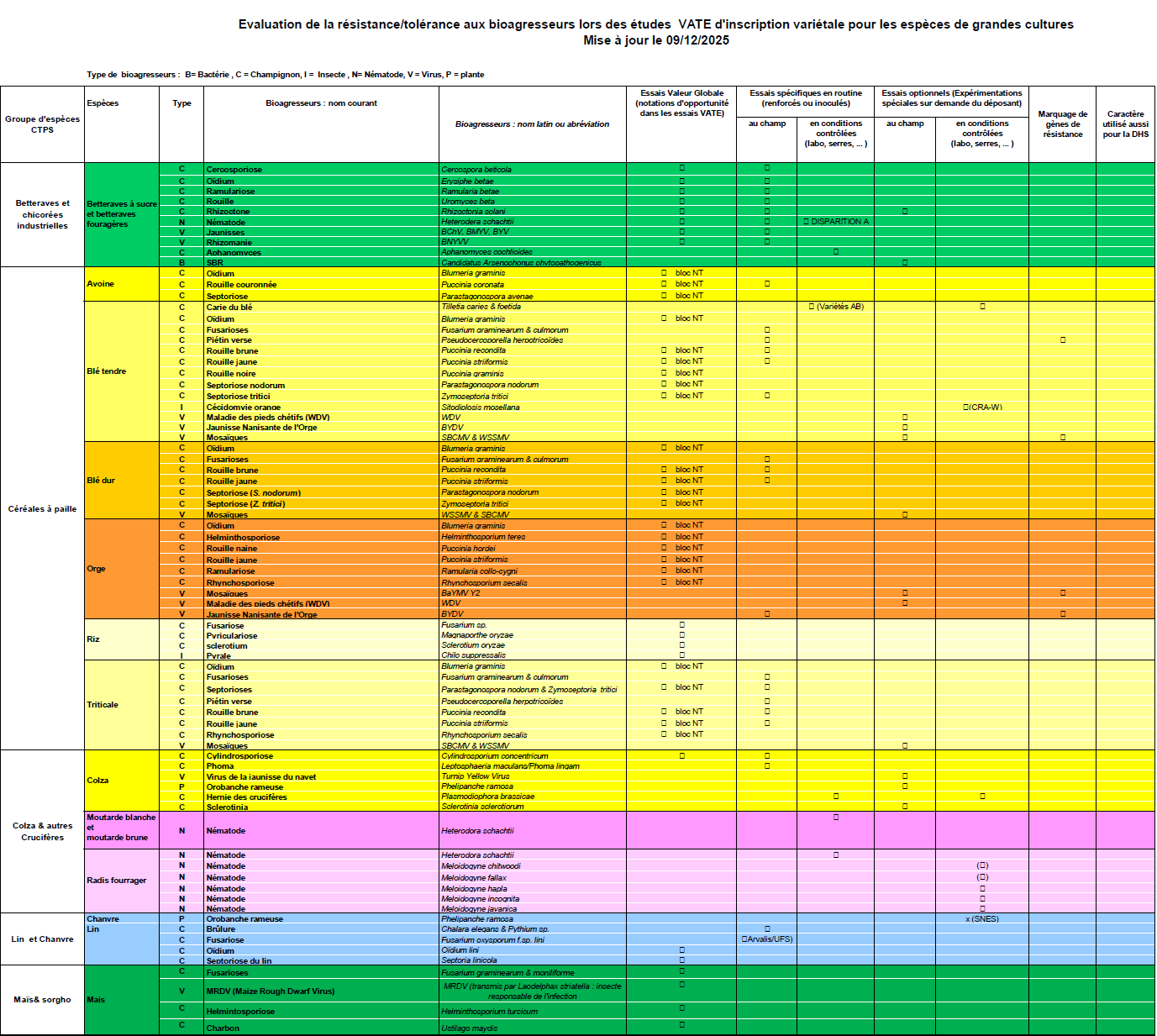Check the Carie du blé (Variétés AB) box
Image resolution: width=1157 pixels, height=1036 pixels.
(x=812, y=307)
